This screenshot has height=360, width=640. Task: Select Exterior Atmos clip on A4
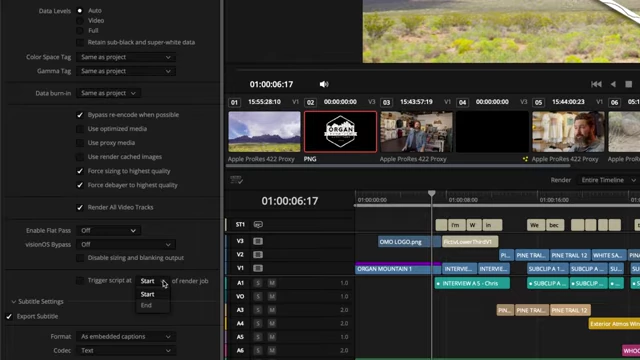[614, 324]
